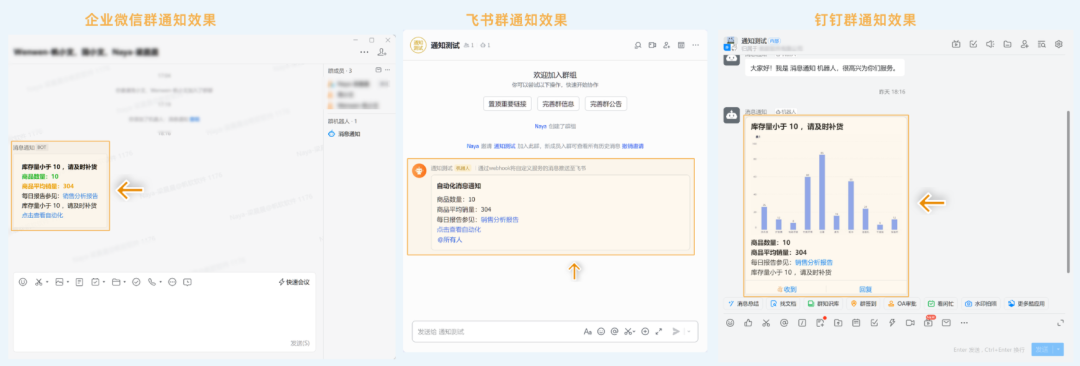The width and height of the screenshot is (1080, 366).
Task: Open the settings gear in the DingTalk header
Action: (1059, 44)
